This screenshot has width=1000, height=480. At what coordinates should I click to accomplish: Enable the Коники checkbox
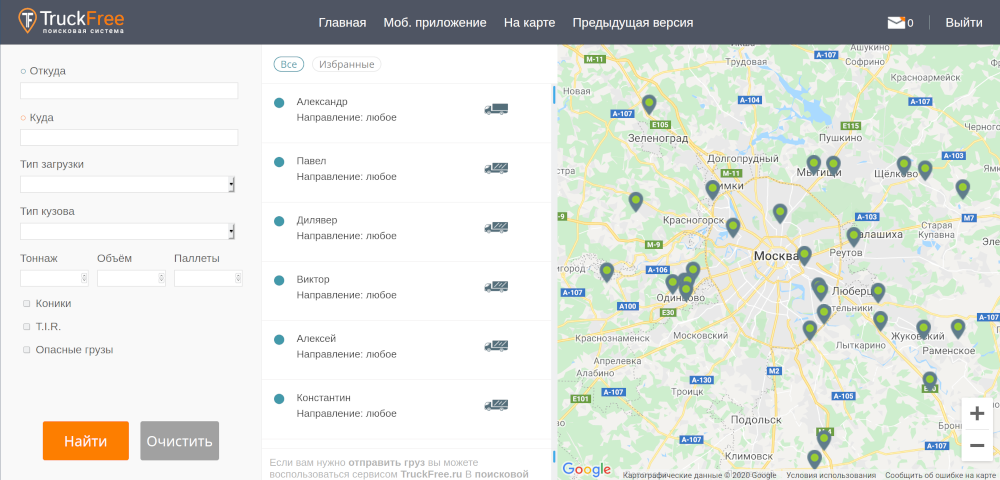pyautogui.click(x=26, y=303)
